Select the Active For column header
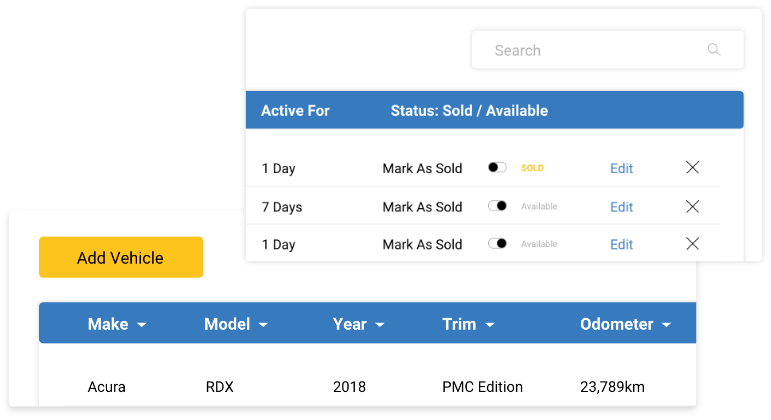771x420 pixels. [x=295, y=111]
